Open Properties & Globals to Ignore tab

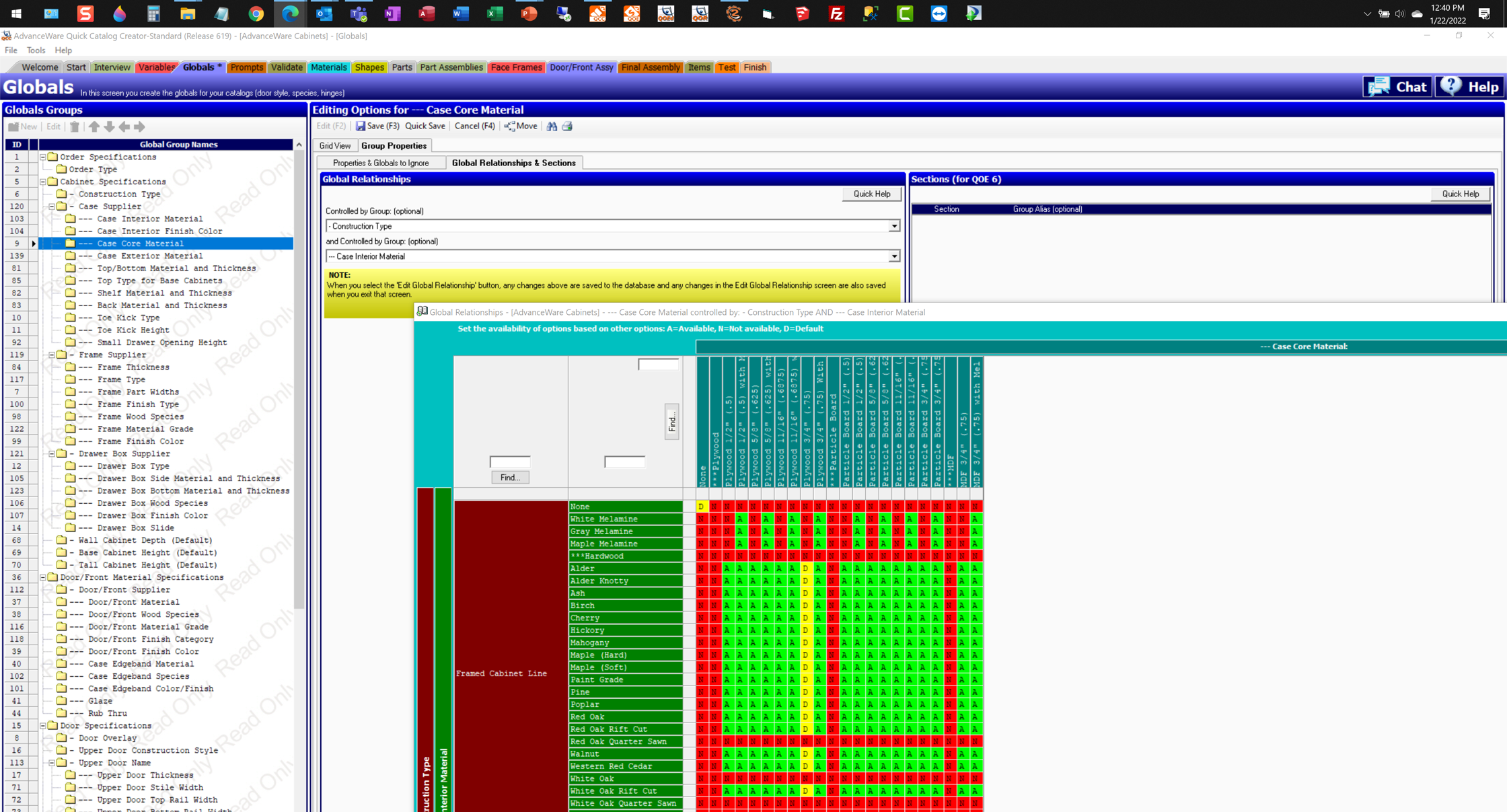click(x=381, y=163)
